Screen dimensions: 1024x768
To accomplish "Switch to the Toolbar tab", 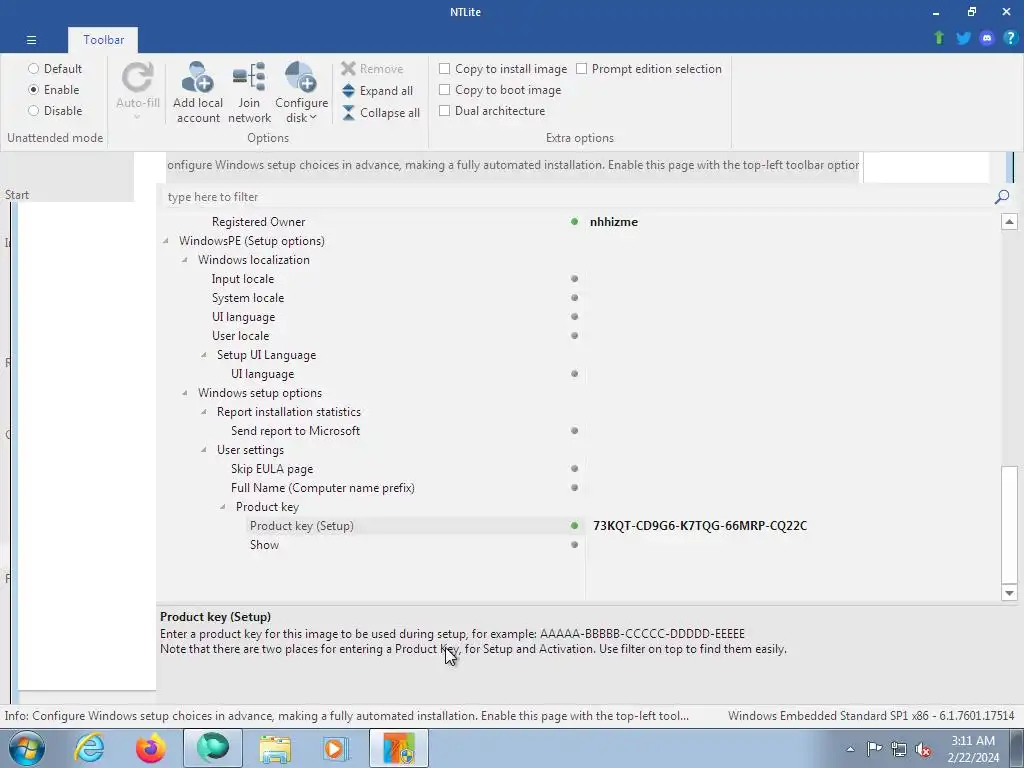I will (103, 40).
